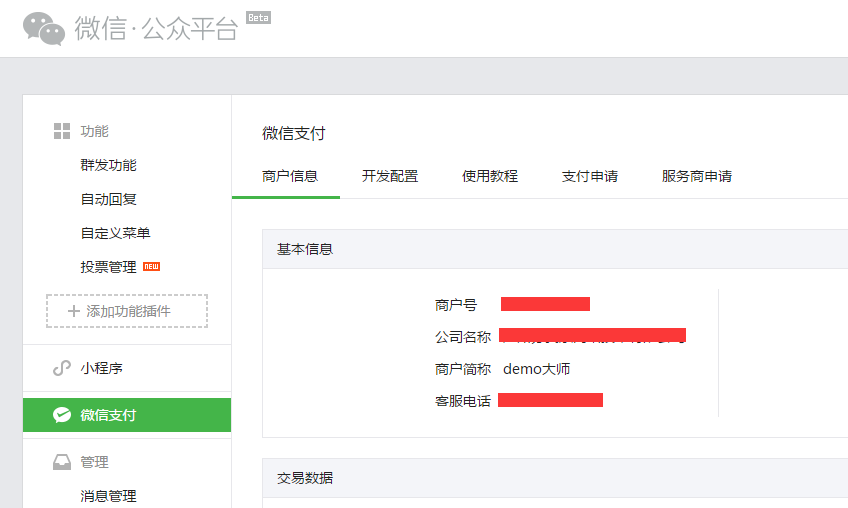Select 微信支付 in the sidebar
Screen dimensions: 848x508
point(127,415)
